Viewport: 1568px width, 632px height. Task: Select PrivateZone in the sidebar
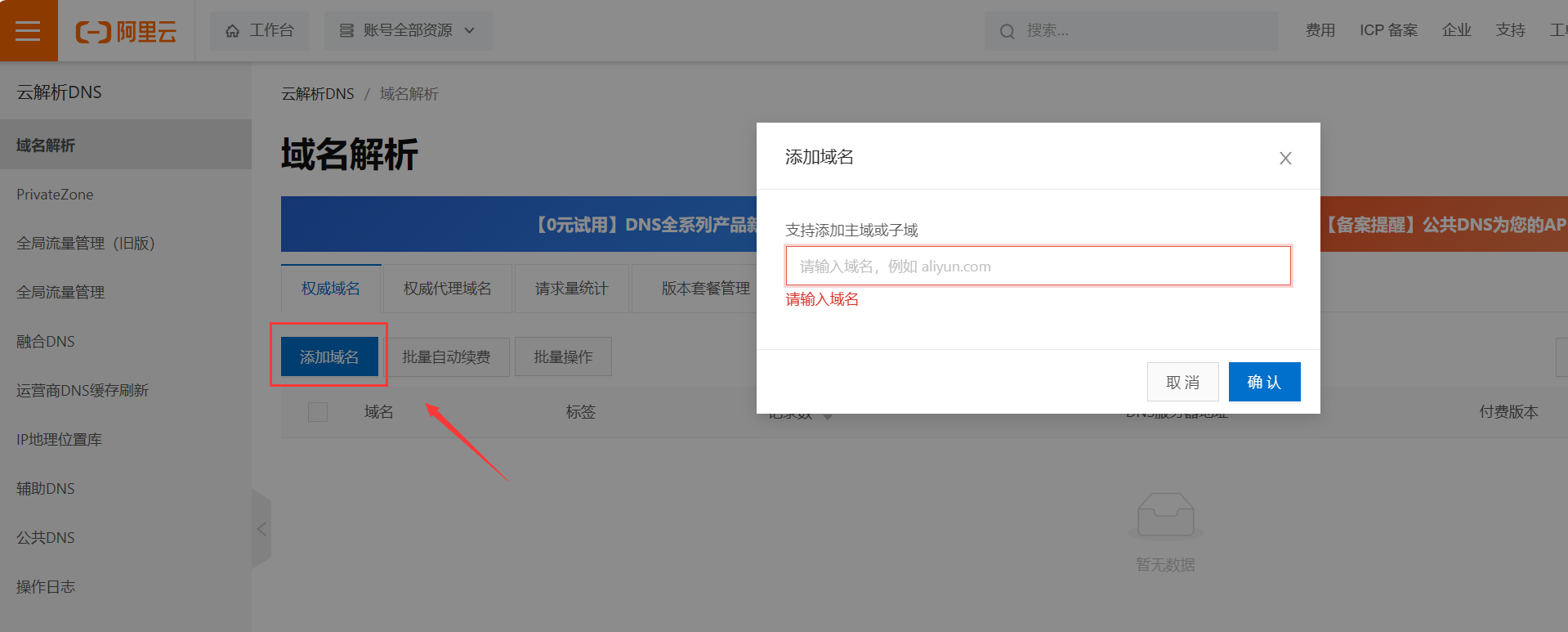point(55,195)
